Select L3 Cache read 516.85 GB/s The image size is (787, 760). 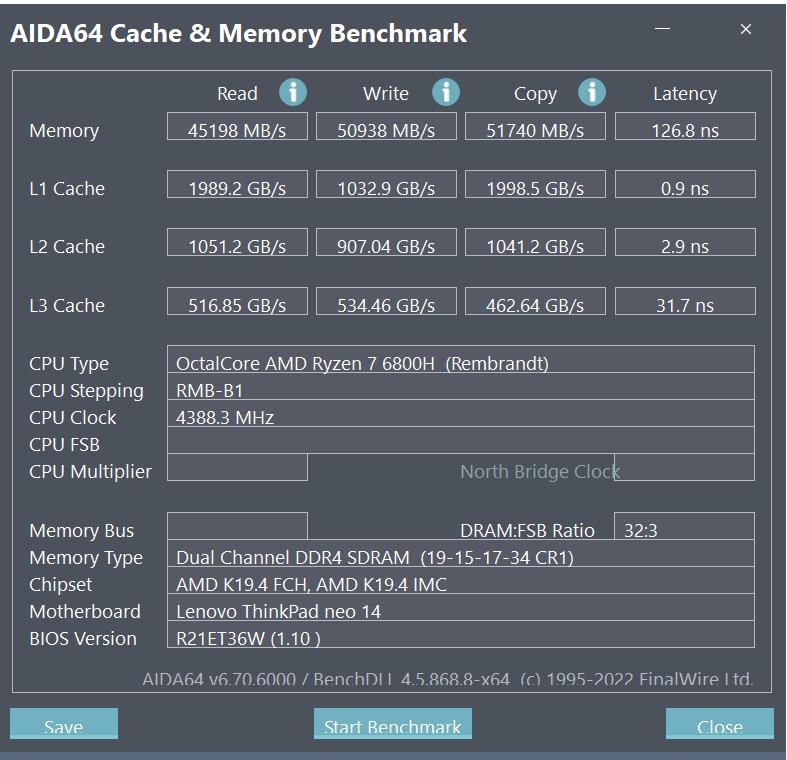pos(237,301)
